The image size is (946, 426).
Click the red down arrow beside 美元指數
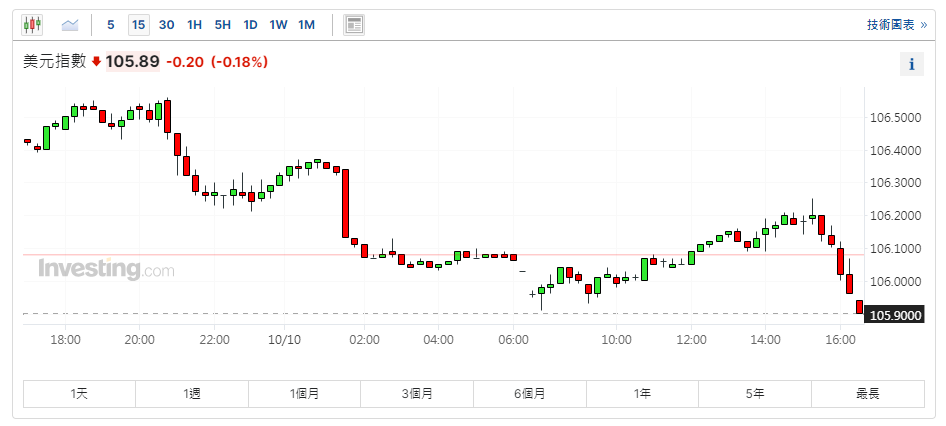click(96, 62)
